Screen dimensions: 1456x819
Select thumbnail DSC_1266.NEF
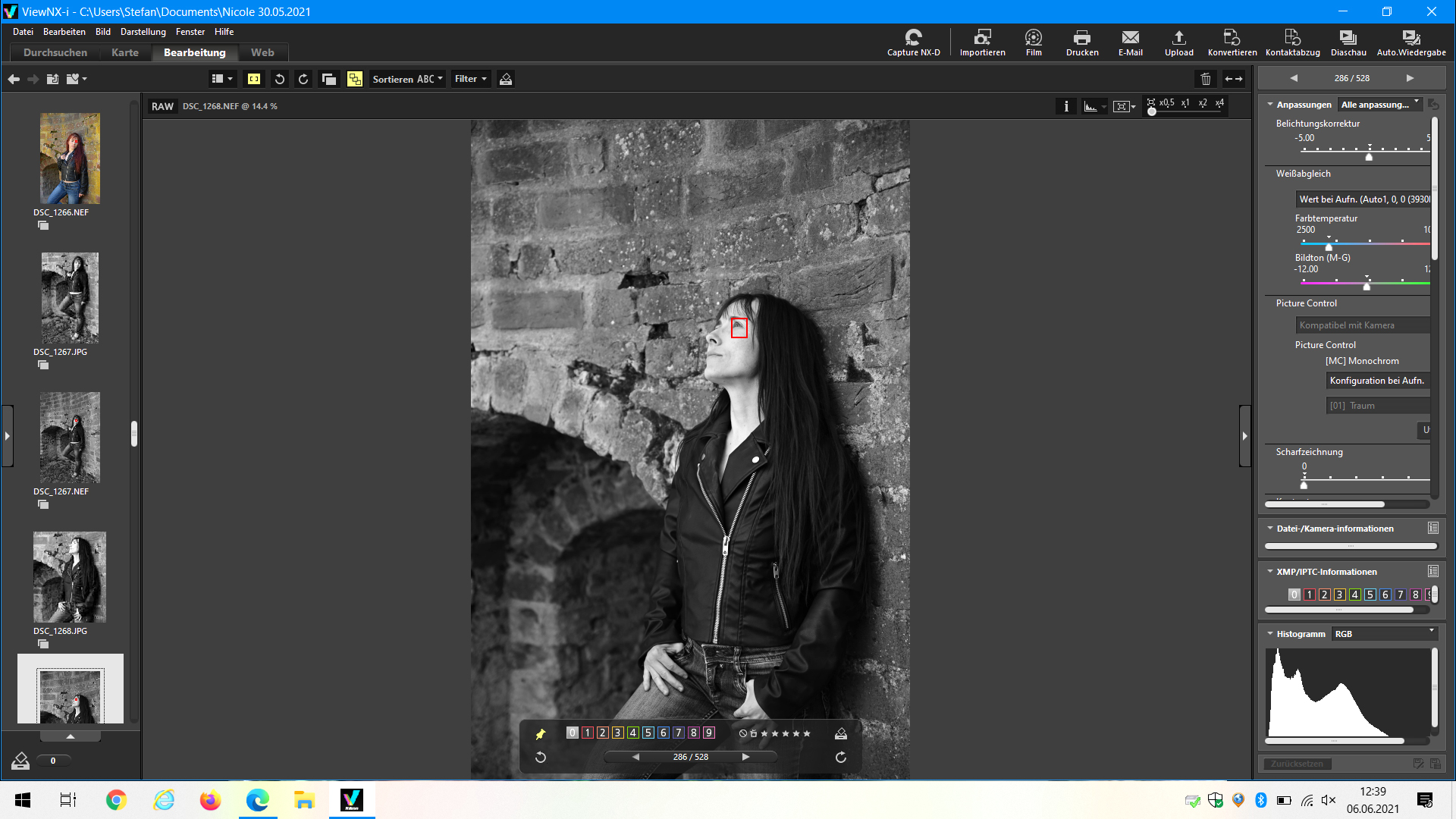point(69,159)
